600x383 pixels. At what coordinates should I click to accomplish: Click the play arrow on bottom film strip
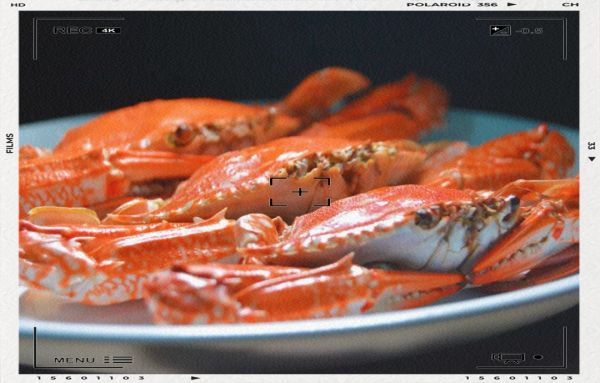196,378
